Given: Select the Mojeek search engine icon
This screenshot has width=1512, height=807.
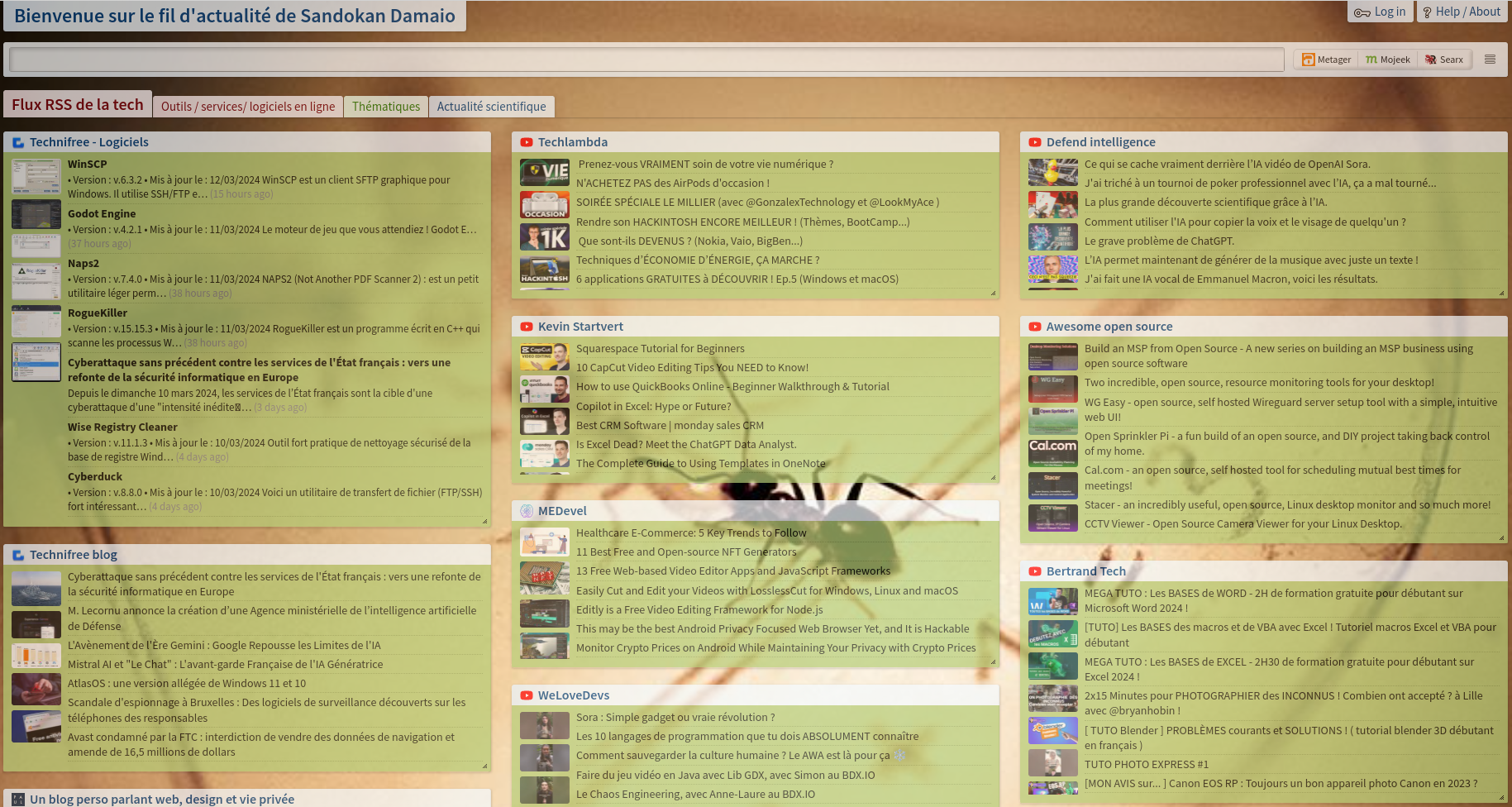Looking at the screenshot, I should 1371,60.
